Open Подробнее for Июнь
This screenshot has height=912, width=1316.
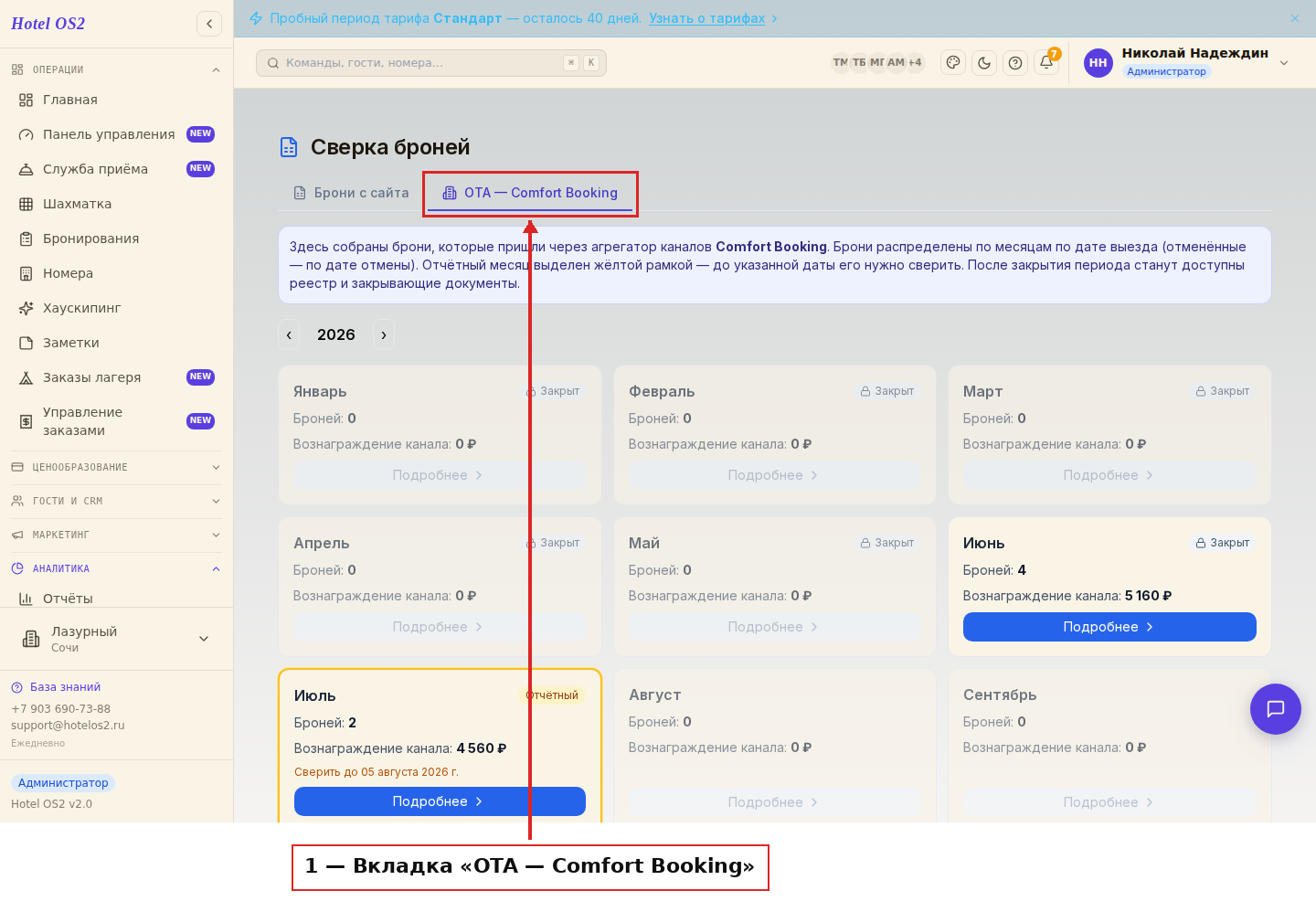coord(1109,627)
